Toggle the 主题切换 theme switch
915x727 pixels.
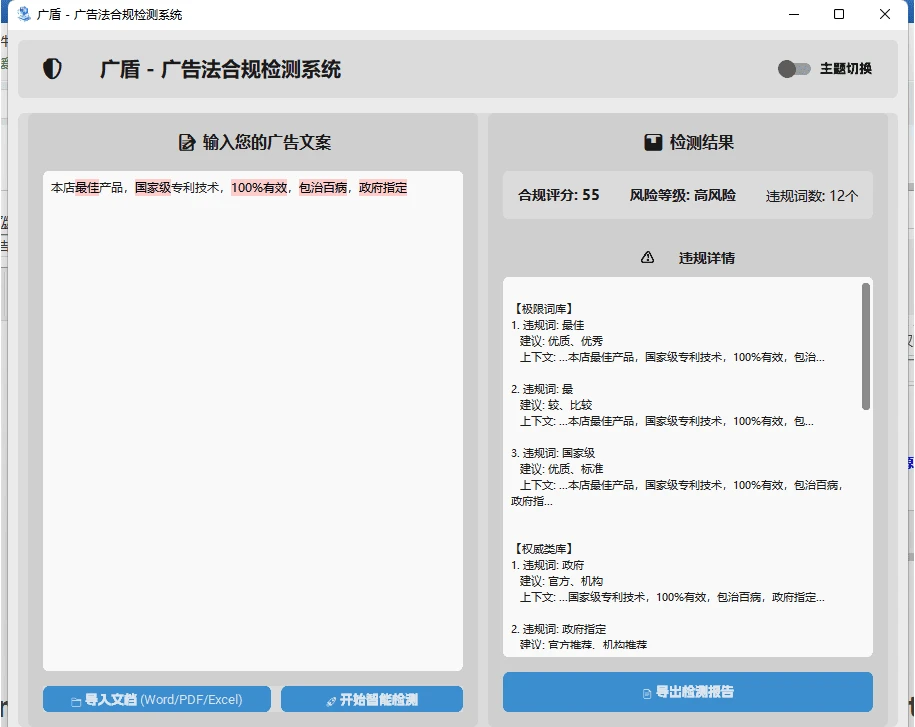click(x=793, y=69)
